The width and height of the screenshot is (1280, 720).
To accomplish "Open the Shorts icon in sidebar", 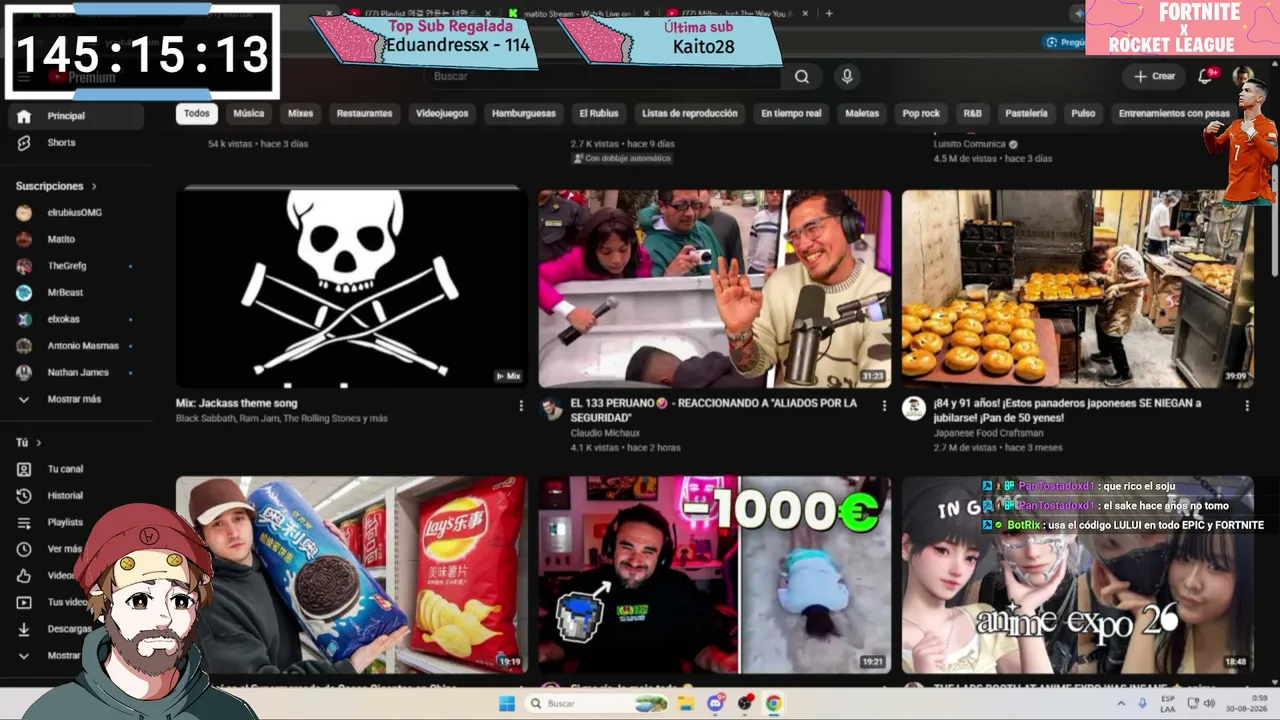I will click(x=24, y=143).
